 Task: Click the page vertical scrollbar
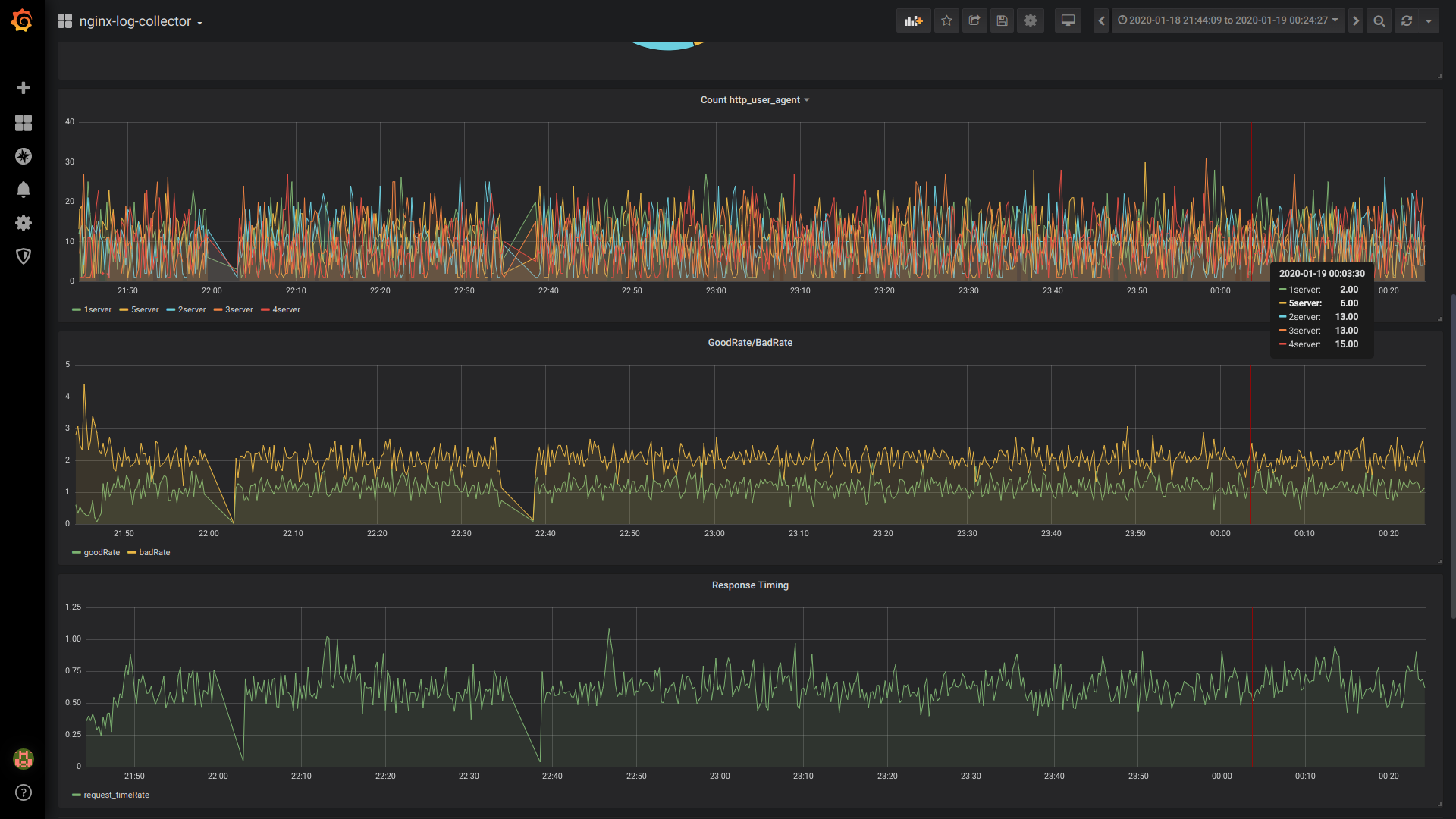1452,457
